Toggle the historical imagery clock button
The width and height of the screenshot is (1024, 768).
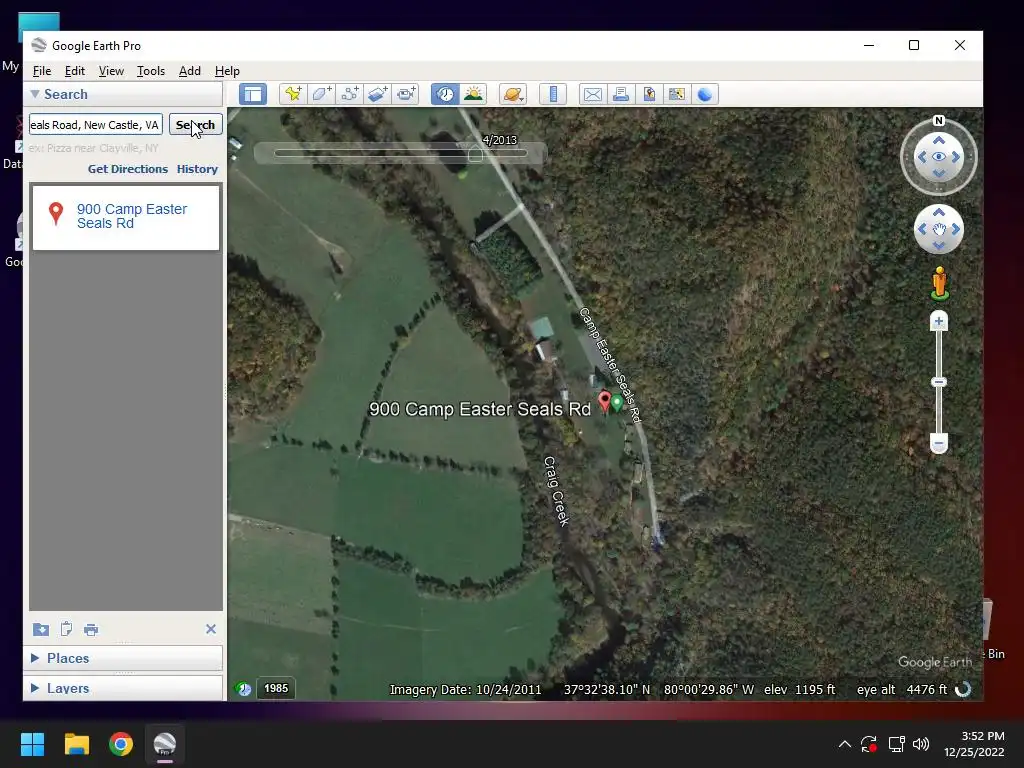tap(445, 94)
